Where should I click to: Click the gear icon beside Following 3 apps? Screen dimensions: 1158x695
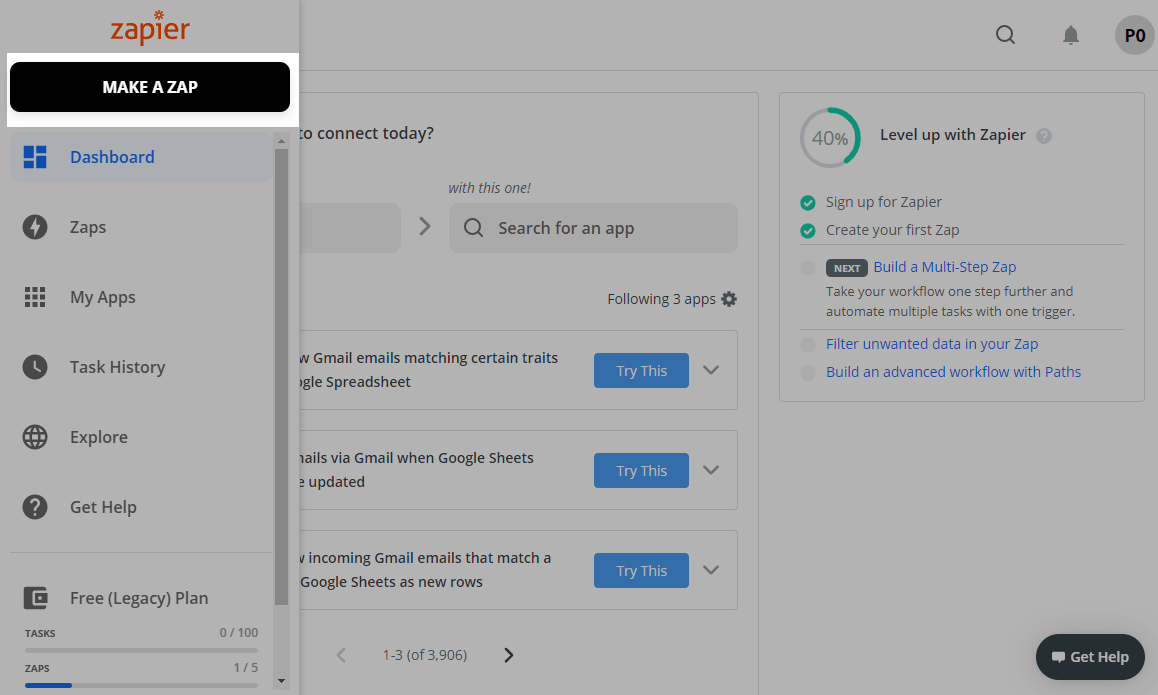[729, 299]
